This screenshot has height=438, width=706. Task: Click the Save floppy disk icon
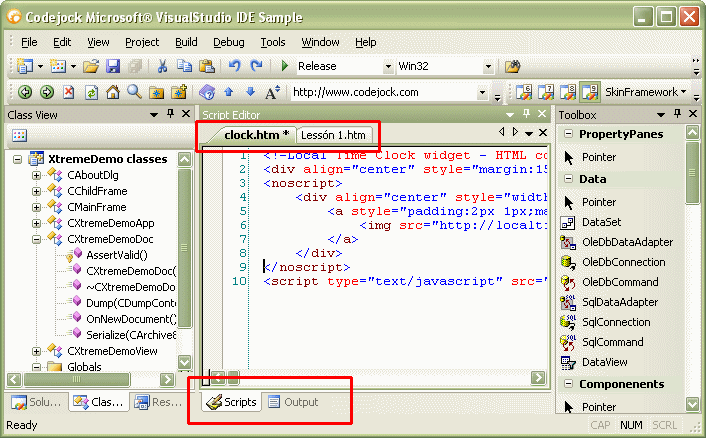(x=113, y=67)
